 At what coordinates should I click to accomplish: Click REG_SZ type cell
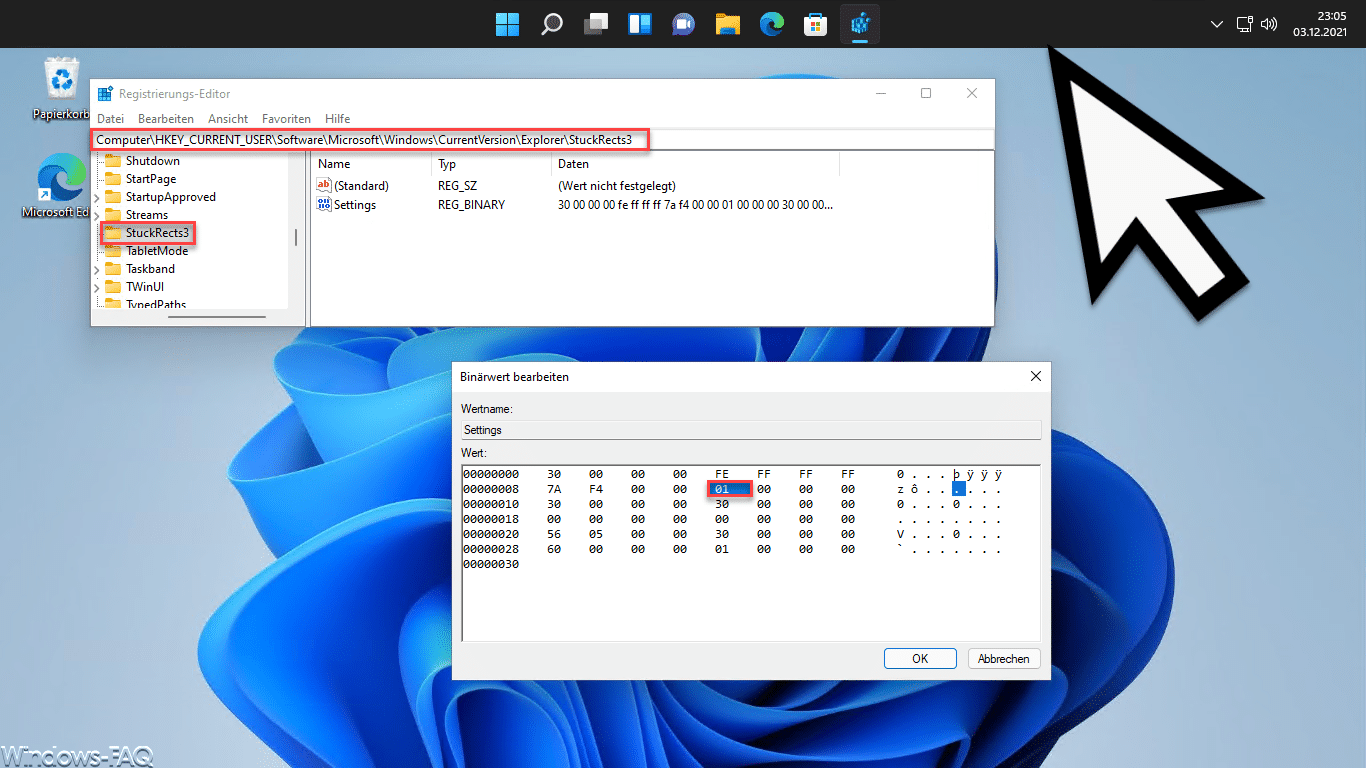point(457,186)
